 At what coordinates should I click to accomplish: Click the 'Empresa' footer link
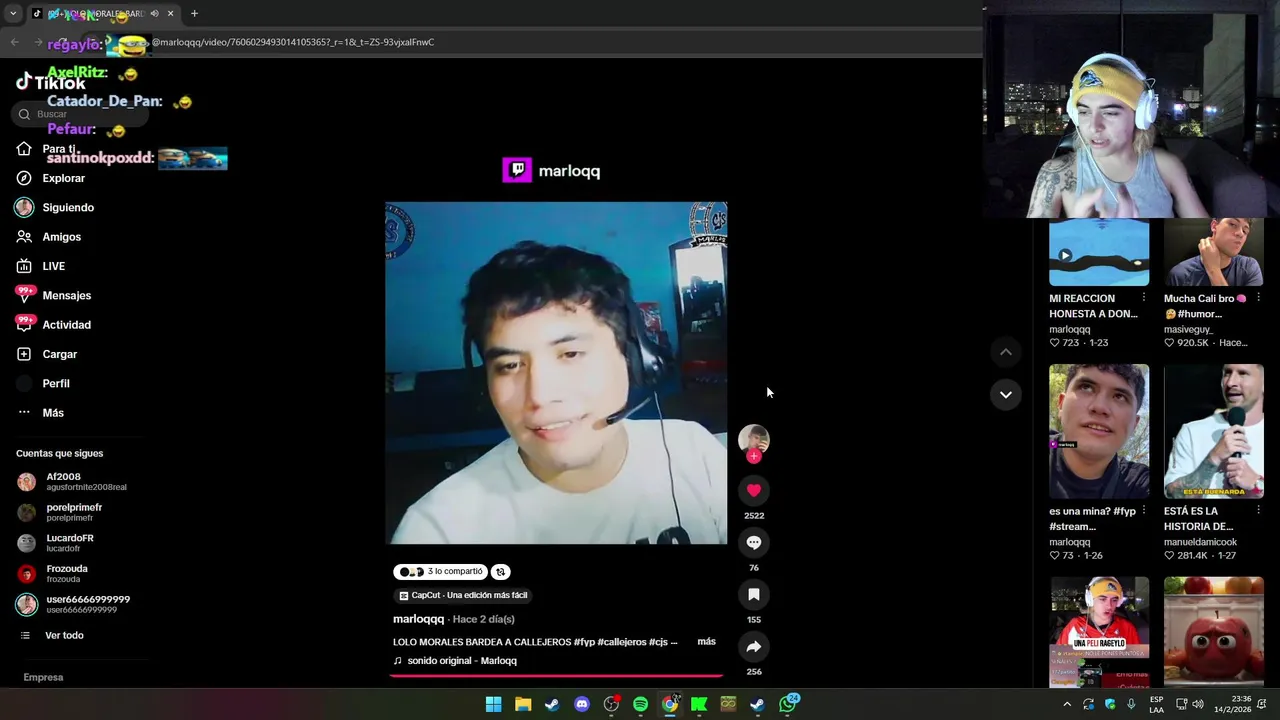[x=43, y=677]
